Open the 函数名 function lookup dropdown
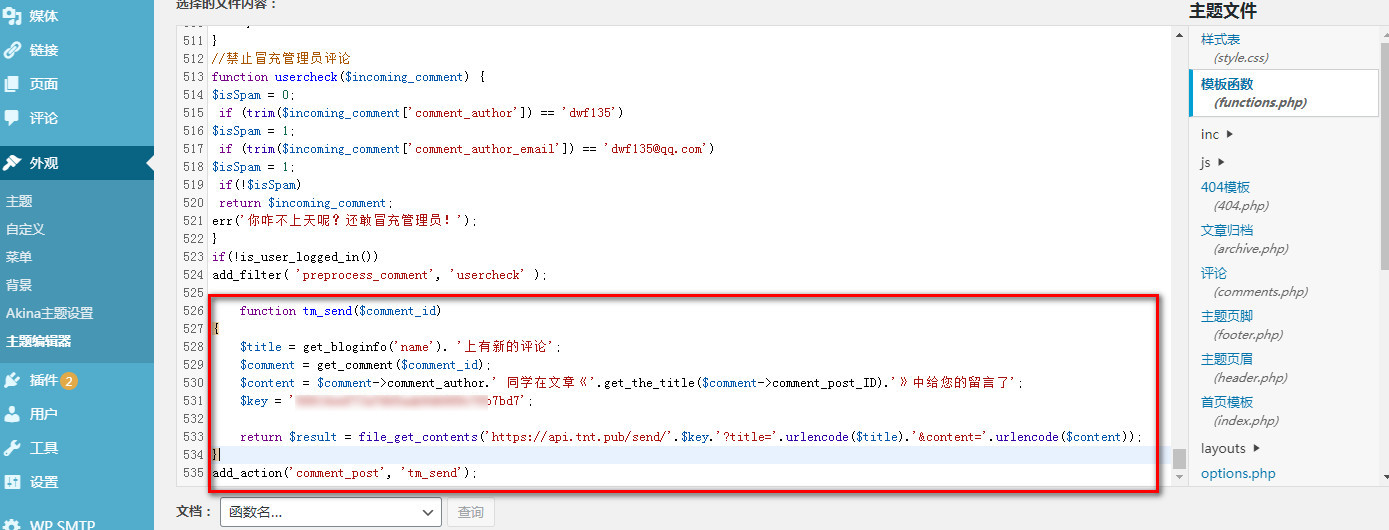This screenshot has height=530, width=1389. pos(331,512)
